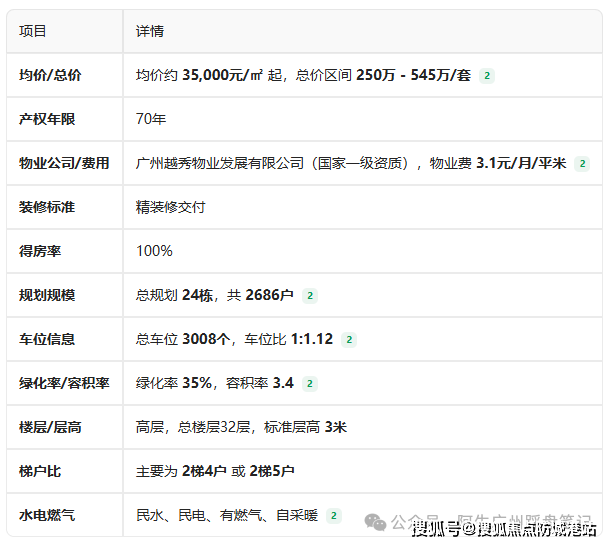Click the 总规划 24栋 text

[x=174, y=295]
